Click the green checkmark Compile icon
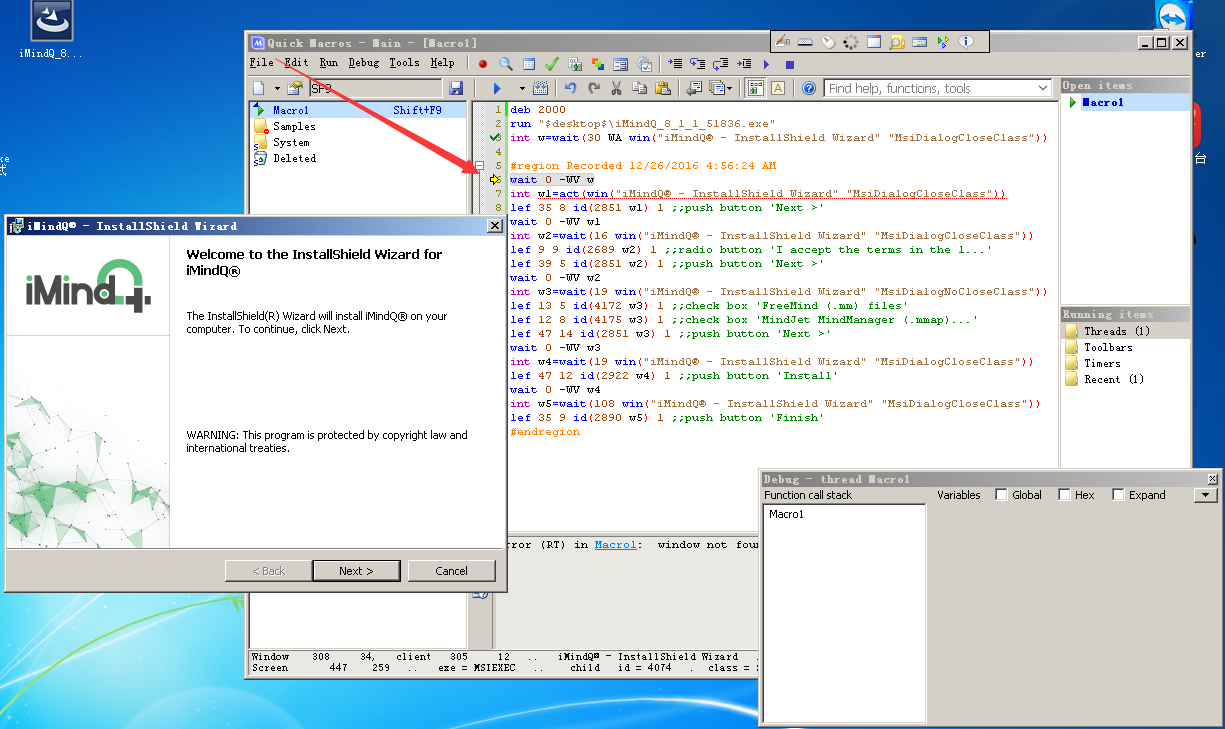The height and width of the screenshot is (729, 1225). 552,63
